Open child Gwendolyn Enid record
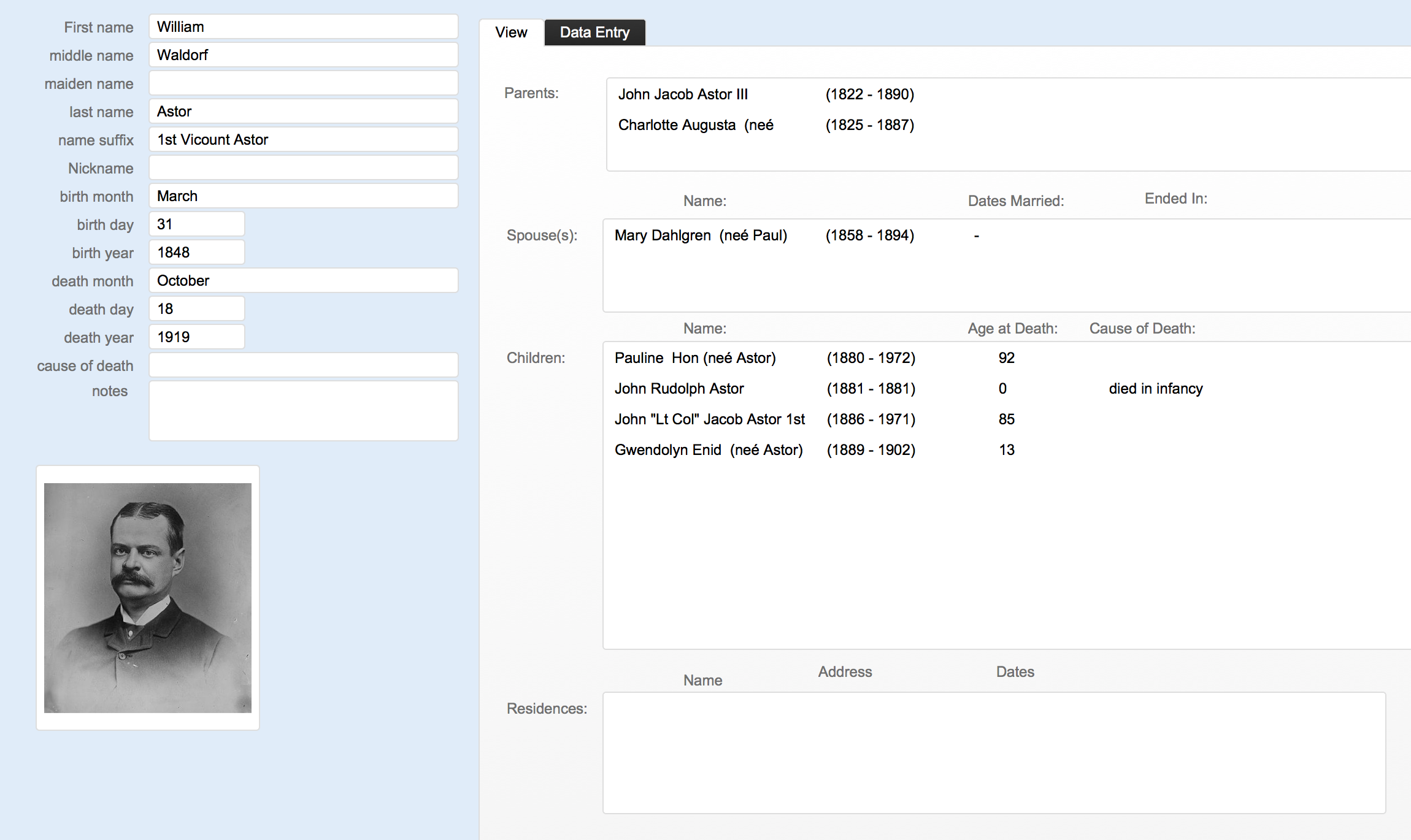The width and height of the screenshot is (1411, 840). coord(708,450)
